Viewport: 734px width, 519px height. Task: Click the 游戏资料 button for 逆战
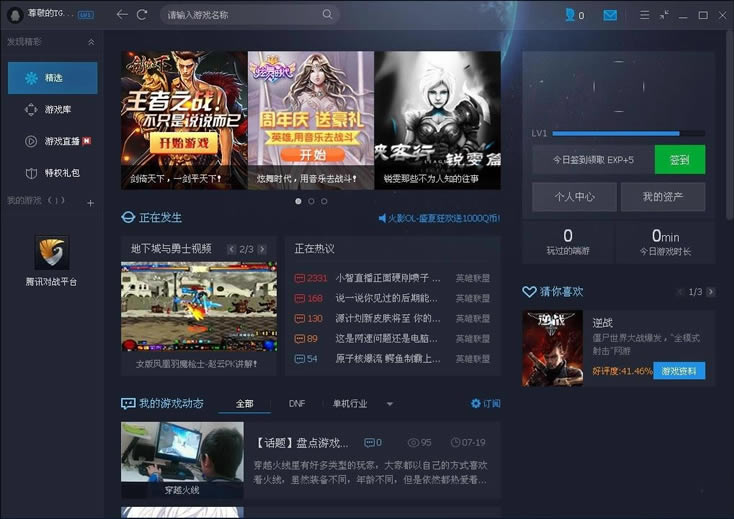point(679,371)
